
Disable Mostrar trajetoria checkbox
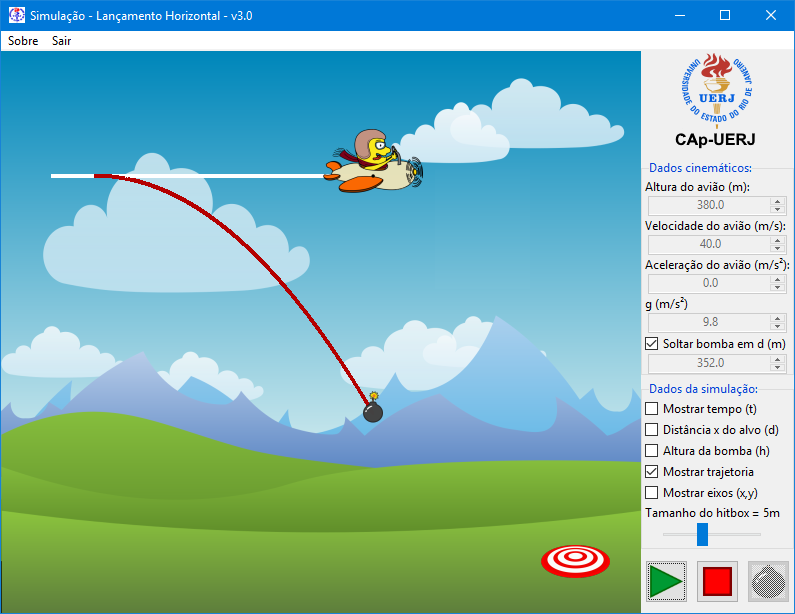pyautogui.click(x=652, y=472)
